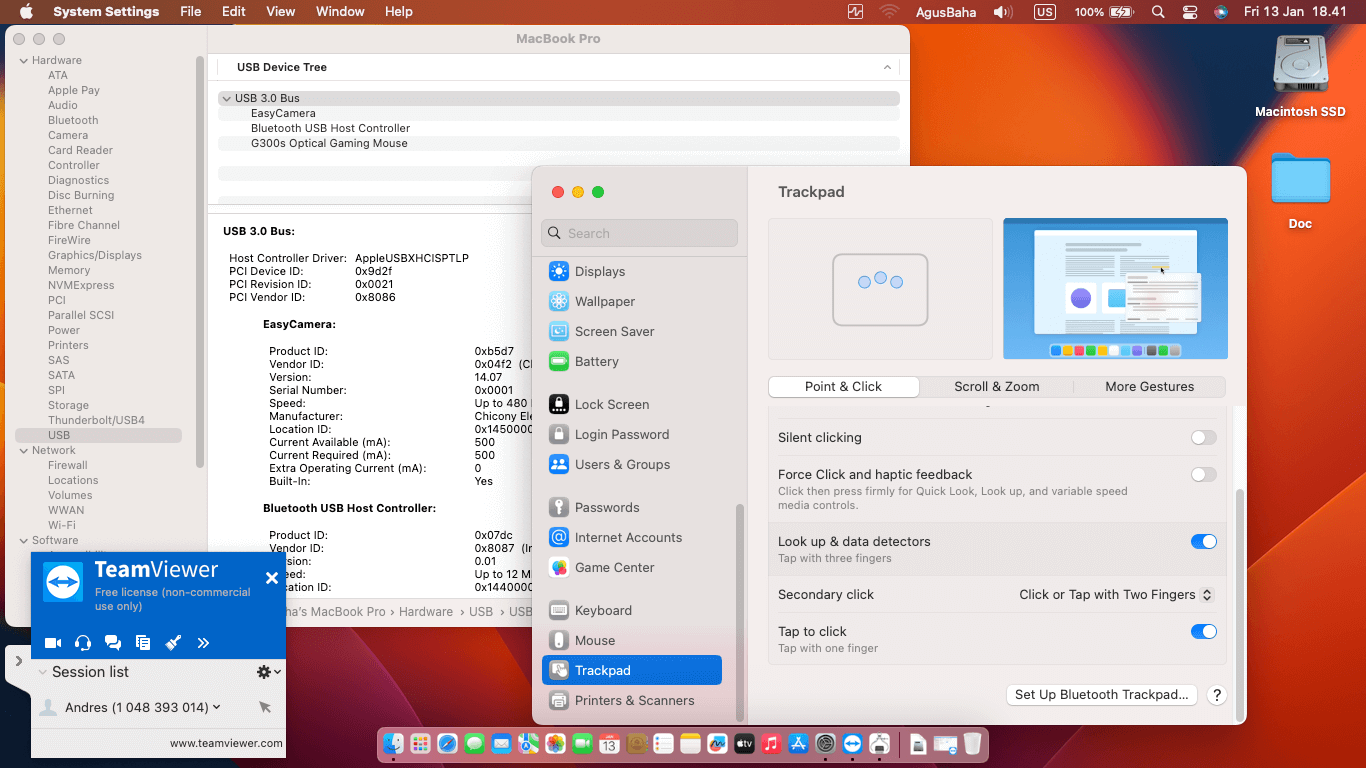The image size is (1366, 768).
Task: Click TeamViewer whiteboard brush icon
Action: [x=173, y=643]
